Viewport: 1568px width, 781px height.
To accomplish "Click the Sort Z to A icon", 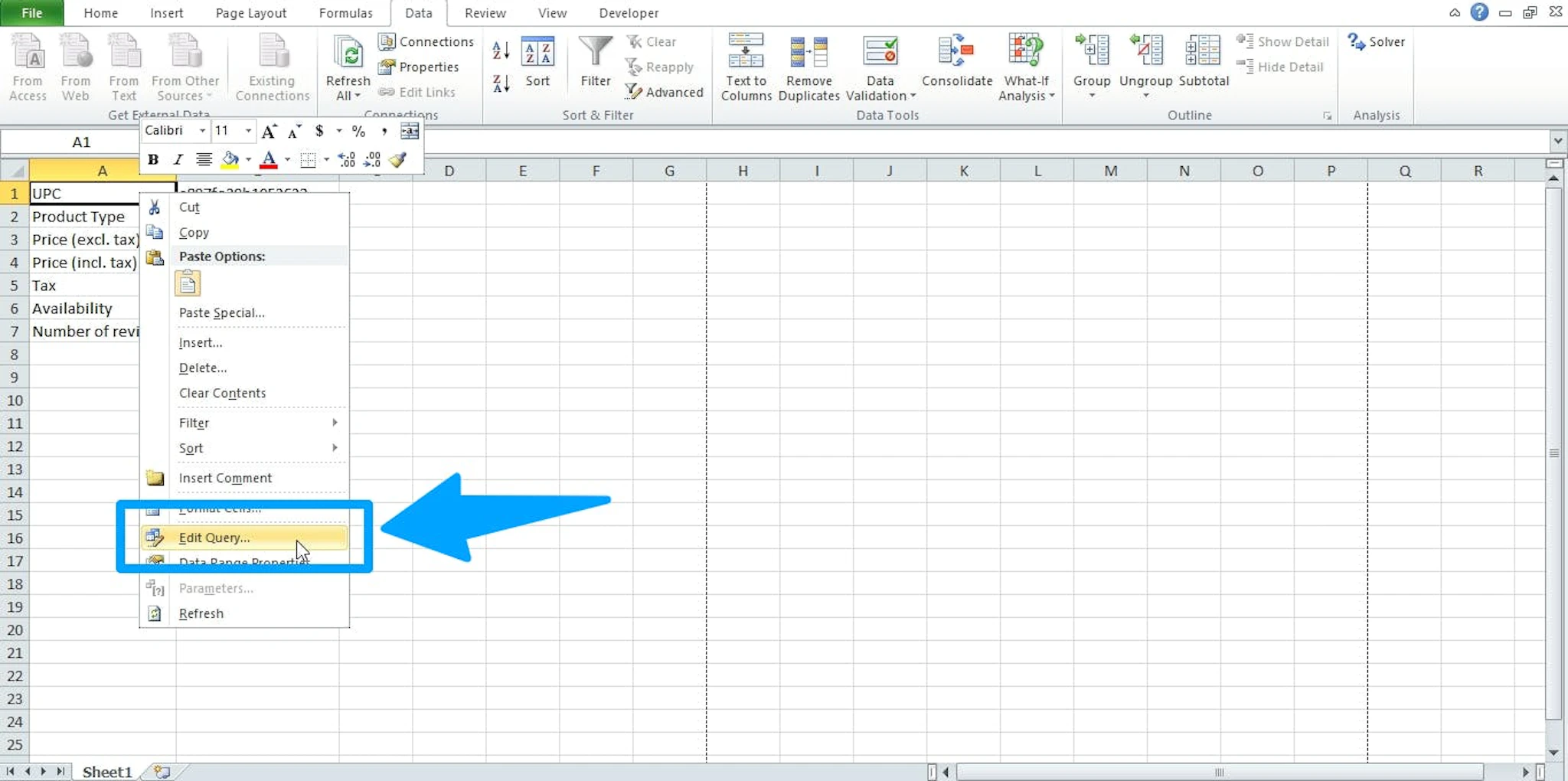I will (x=501, y=83).
